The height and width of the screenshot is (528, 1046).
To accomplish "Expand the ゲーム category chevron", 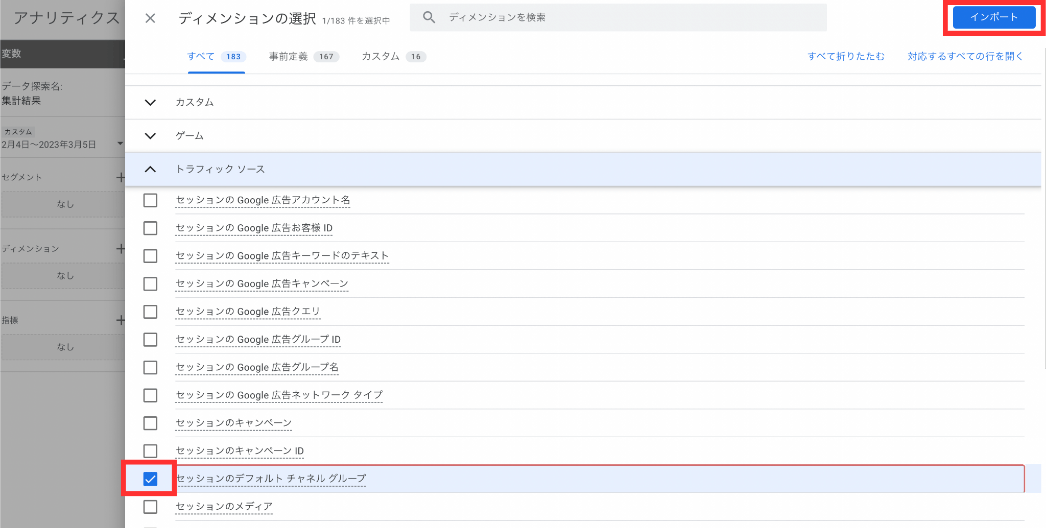I will point(150,136).
